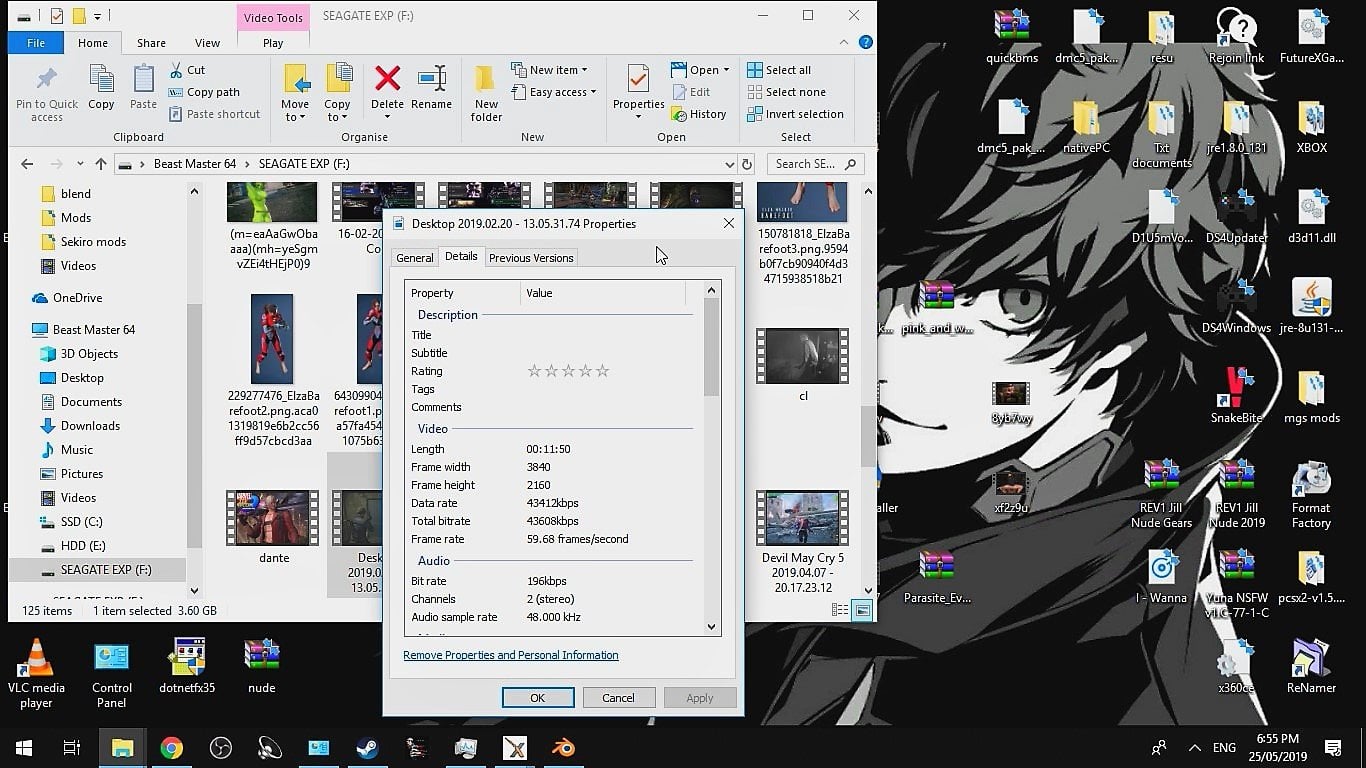1366x768 pixels.
Task: Open the quickbms desktop icon
Action: coord(1012,37)
